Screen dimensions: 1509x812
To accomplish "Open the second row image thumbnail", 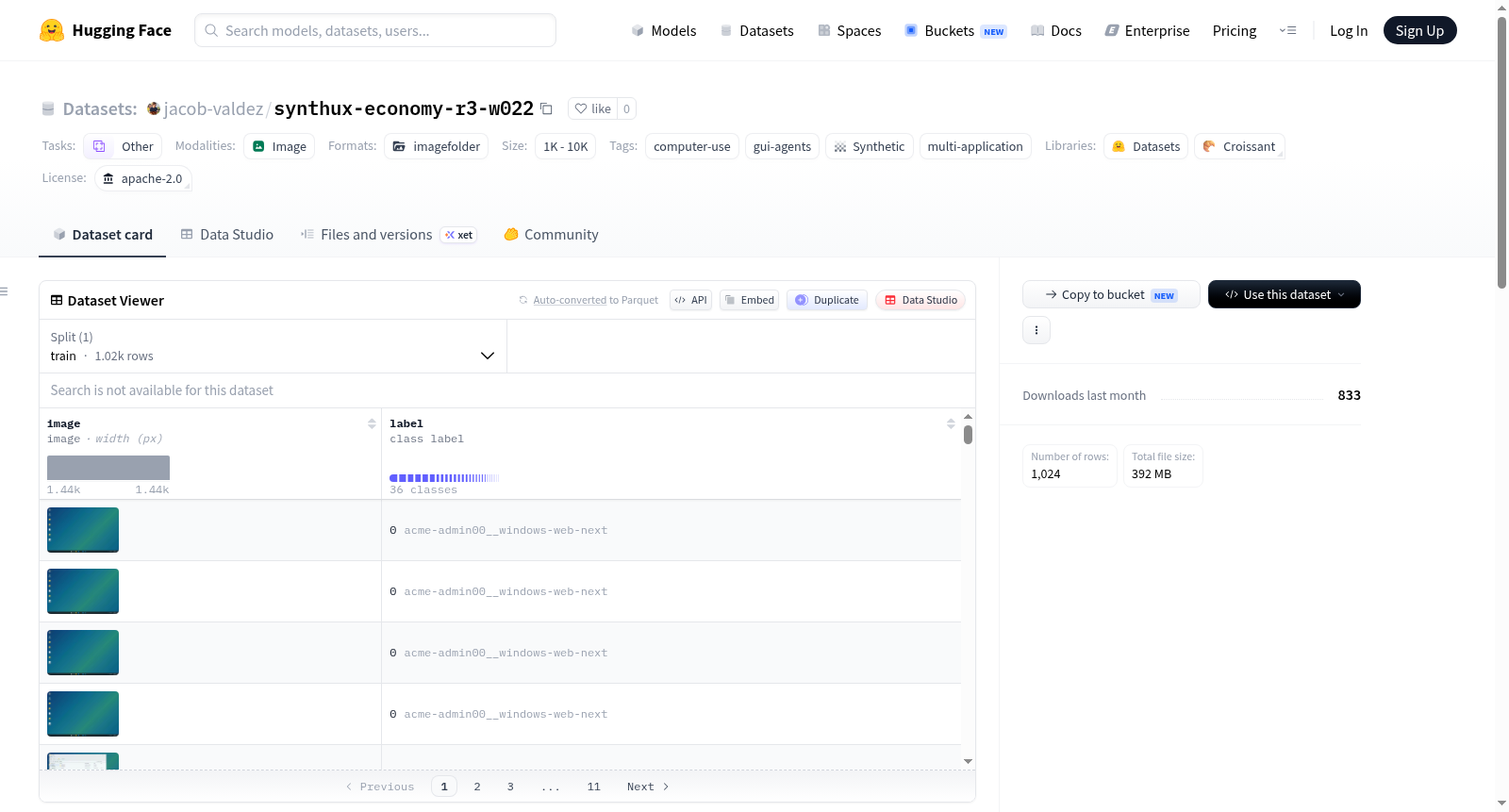I will click(x=83, y=591).
